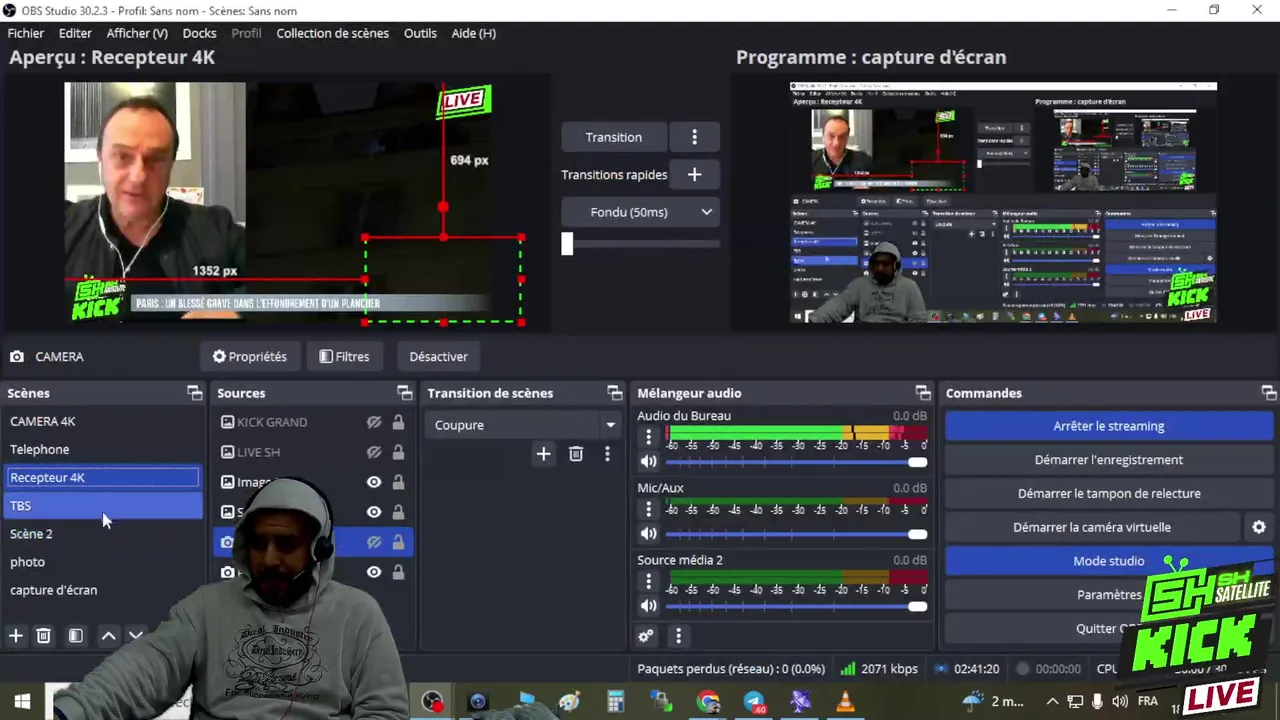This screenshot has width=1280, height=720.
Task: Open the Collection de scènes menu
Action: pos(332,33)
